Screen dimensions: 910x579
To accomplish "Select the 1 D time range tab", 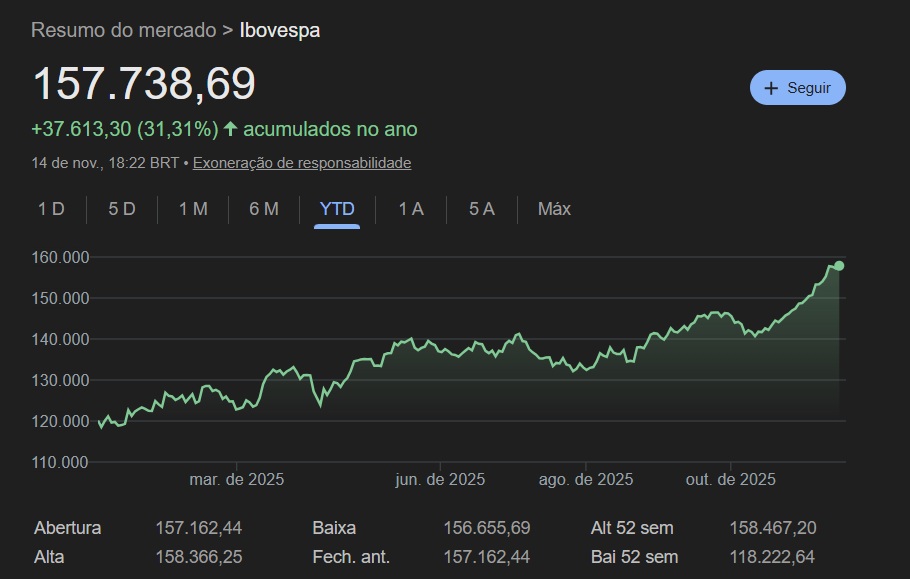I will (51, 209).
